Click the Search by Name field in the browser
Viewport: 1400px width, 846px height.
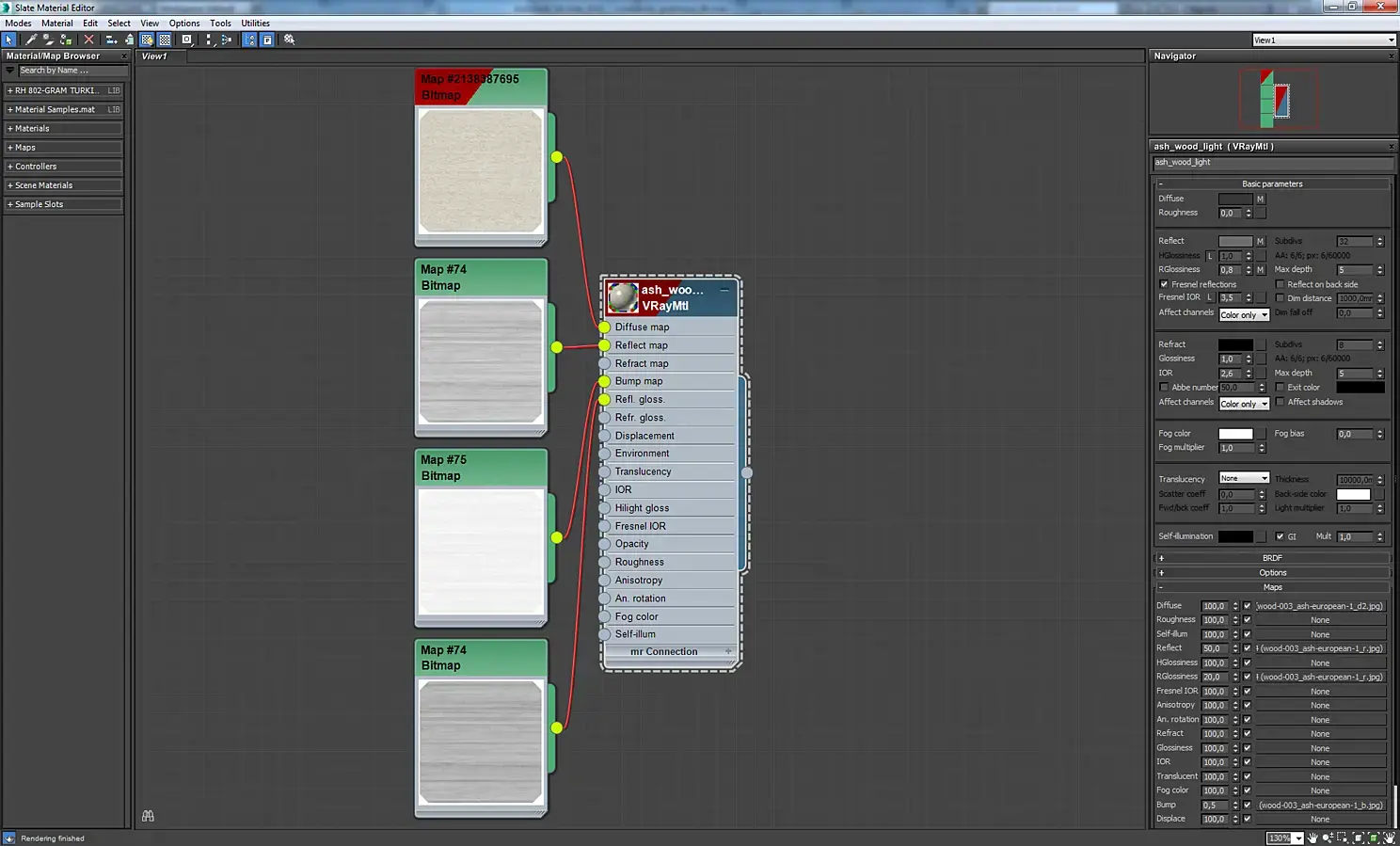point(72,71)
